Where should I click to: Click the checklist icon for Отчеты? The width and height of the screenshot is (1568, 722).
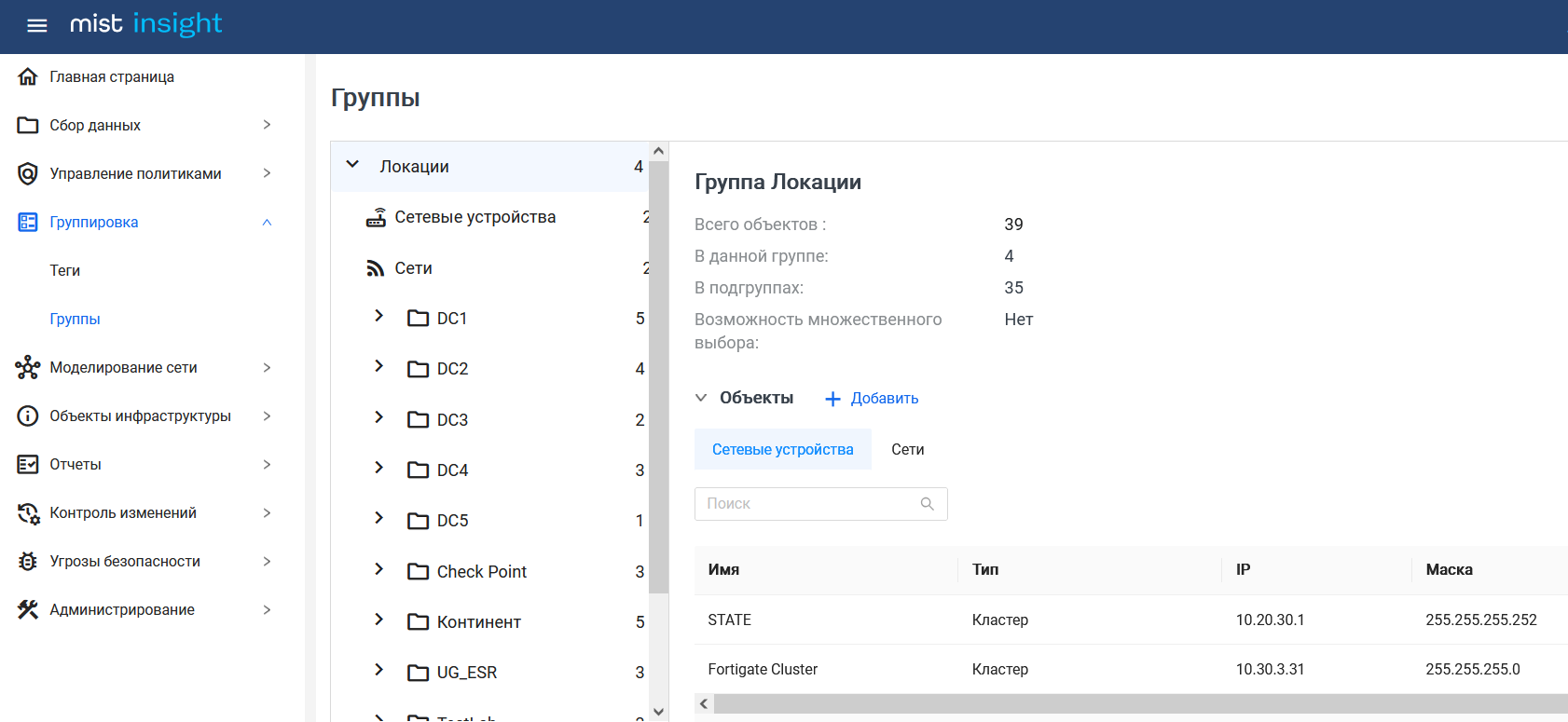[28, 464]
